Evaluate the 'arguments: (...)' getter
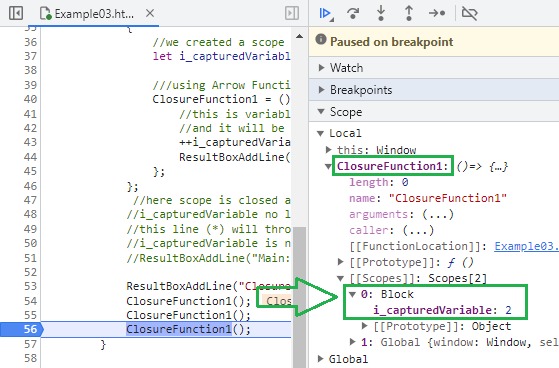Image resolution: width=559 pixels, height=368 pixels. (438, 214)
